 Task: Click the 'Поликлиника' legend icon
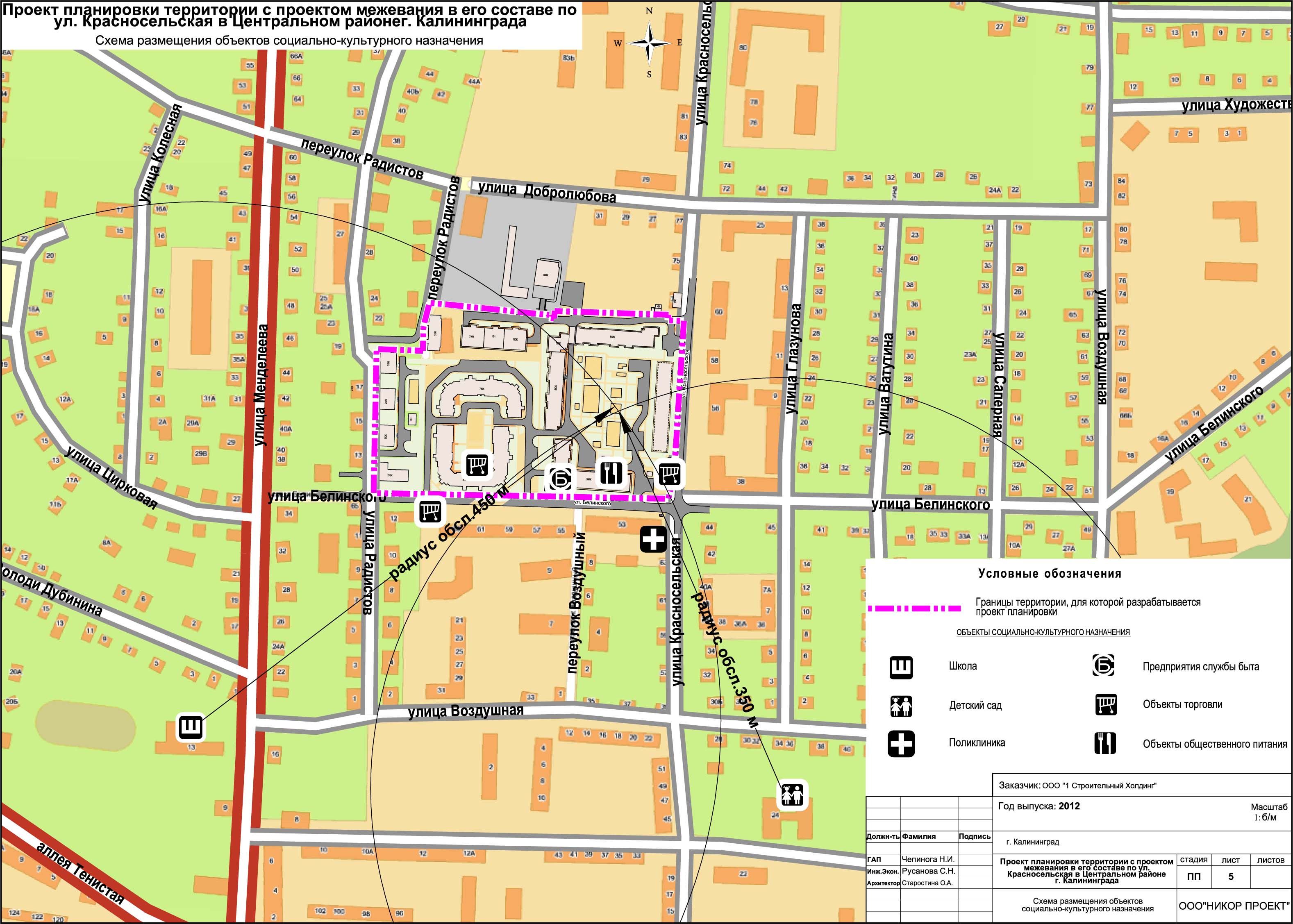coord(901,744)
